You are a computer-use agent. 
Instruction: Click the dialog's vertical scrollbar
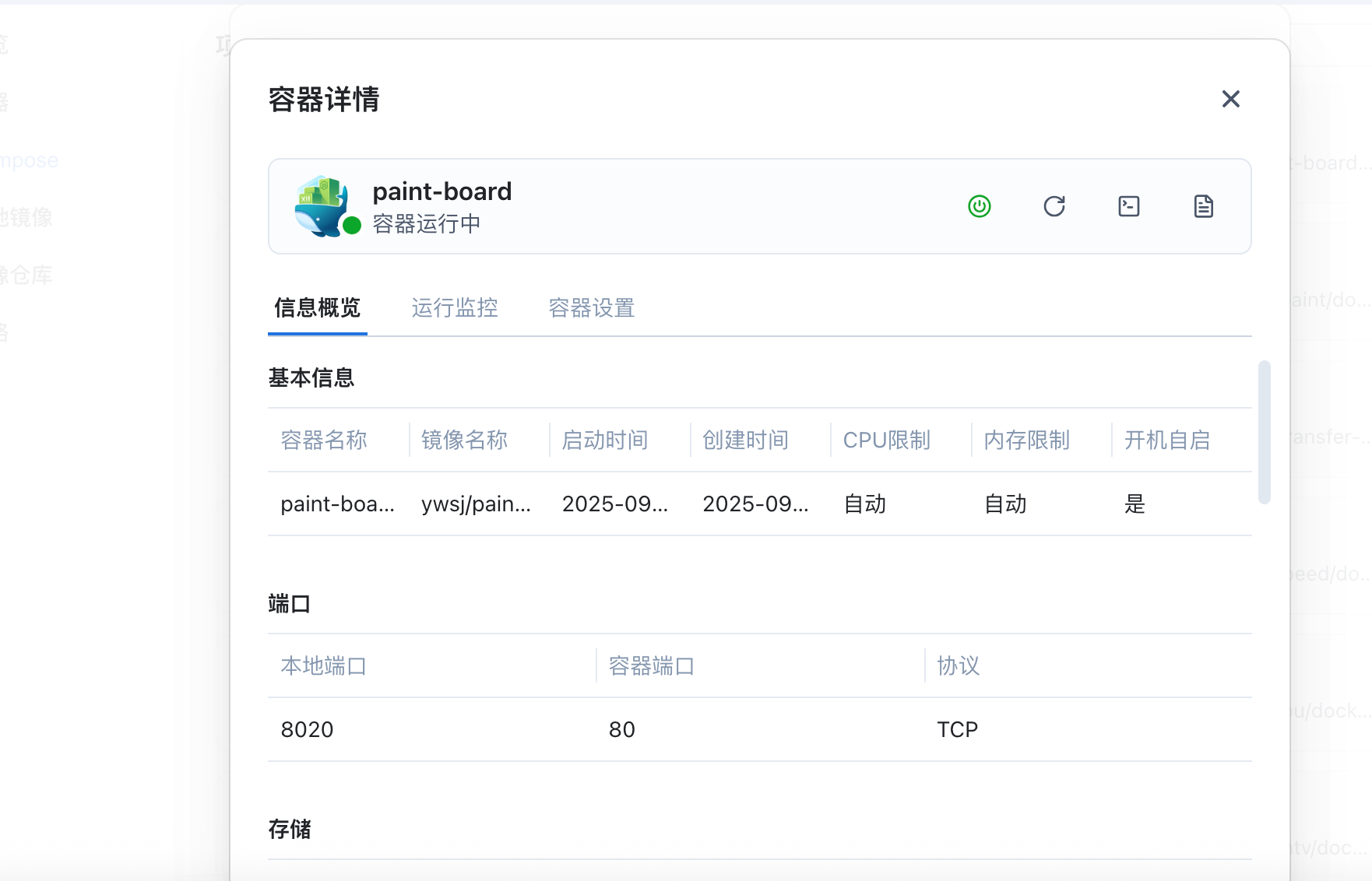[x=1264, y=432]
